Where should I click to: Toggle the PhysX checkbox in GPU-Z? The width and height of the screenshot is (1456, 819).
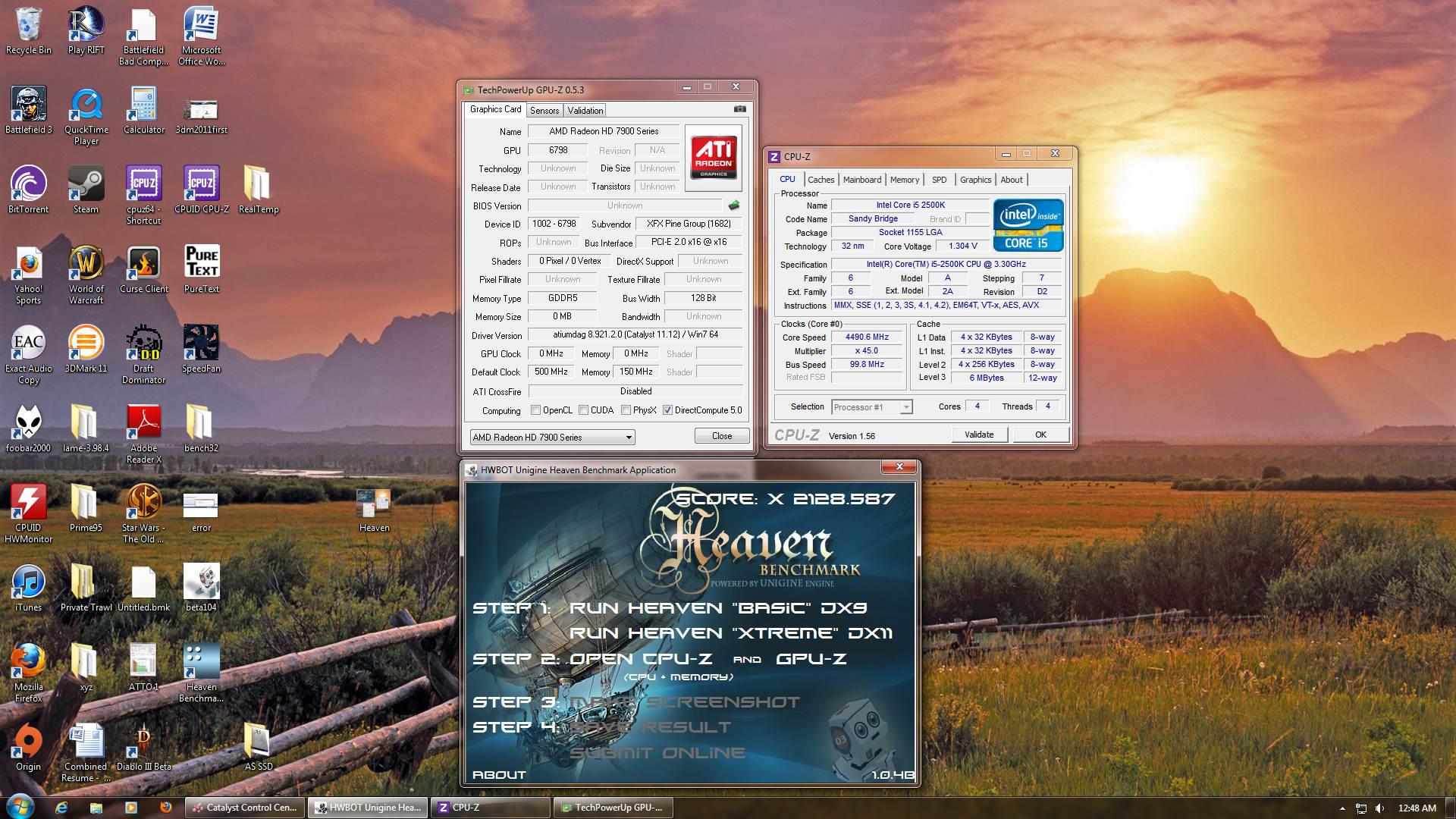(x=626, y=410)
